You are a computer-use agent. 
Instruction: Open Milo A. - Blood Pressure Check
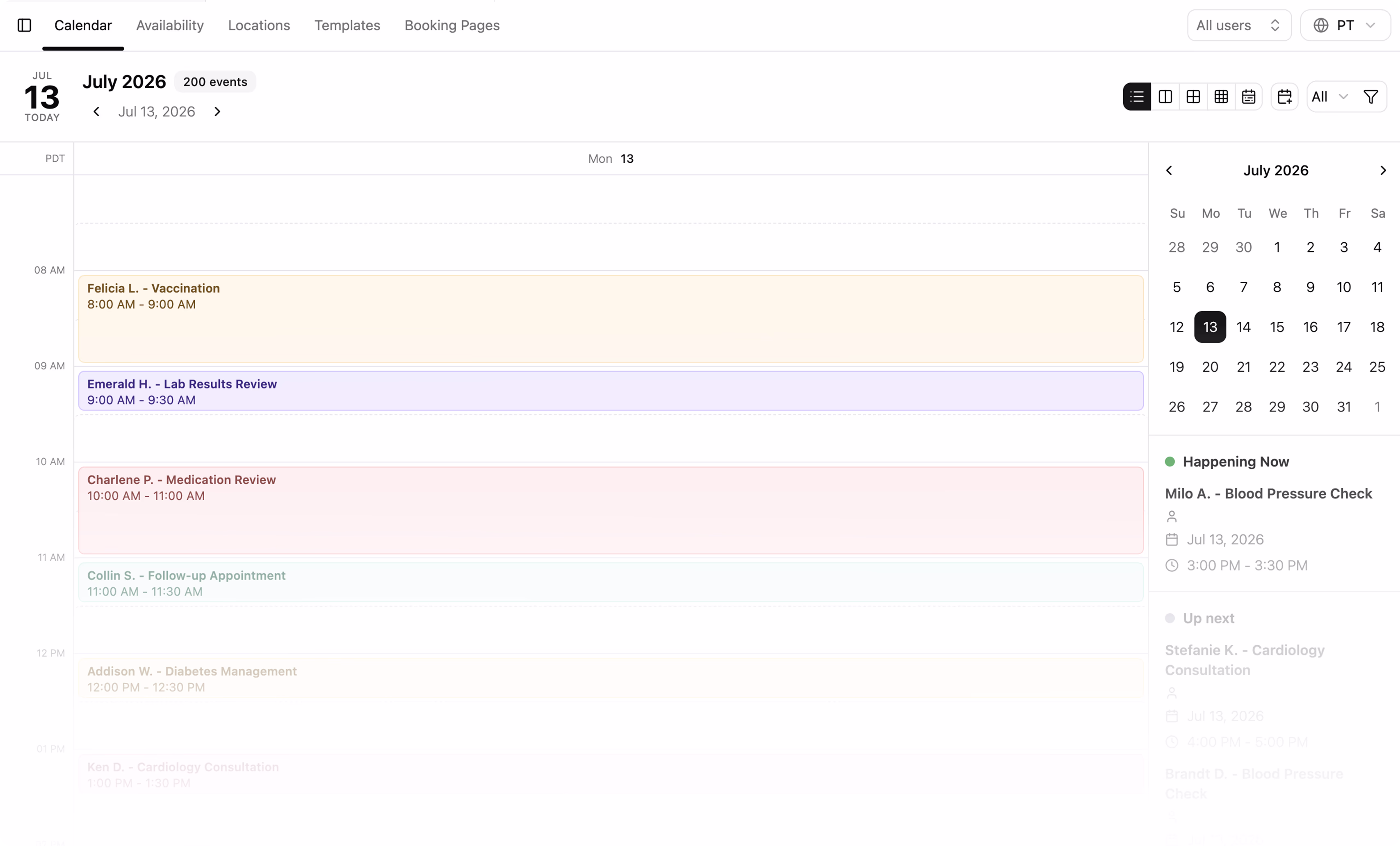click(1269, 493)
